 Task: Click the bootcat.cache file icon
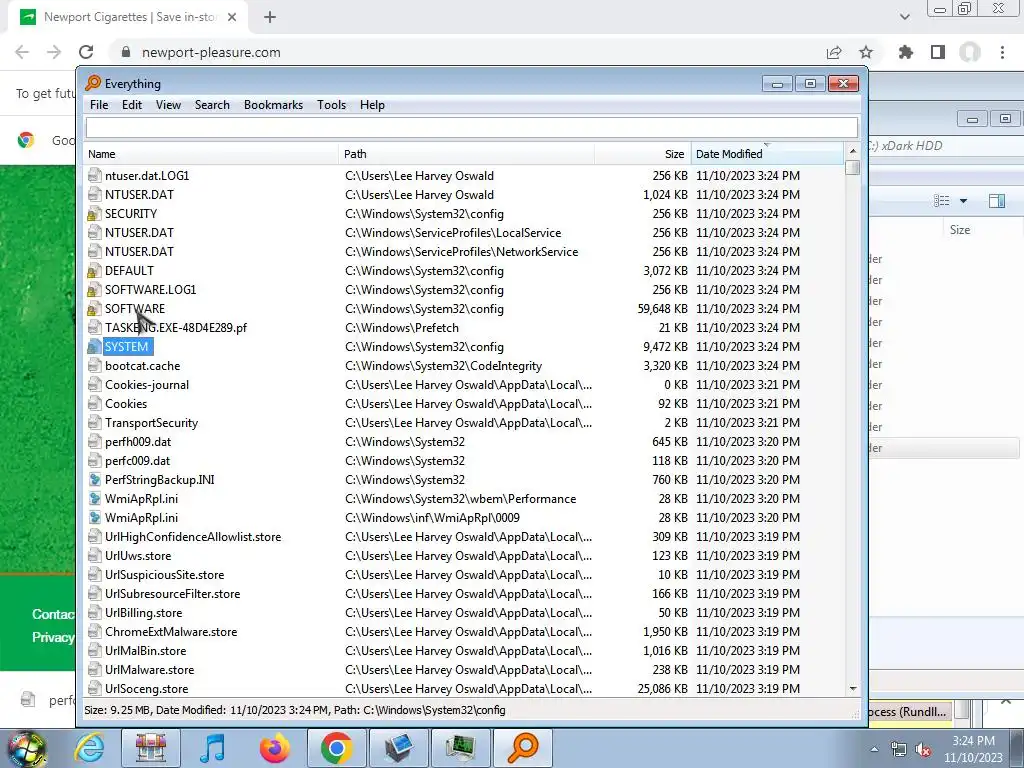click(x=95, y=366)
